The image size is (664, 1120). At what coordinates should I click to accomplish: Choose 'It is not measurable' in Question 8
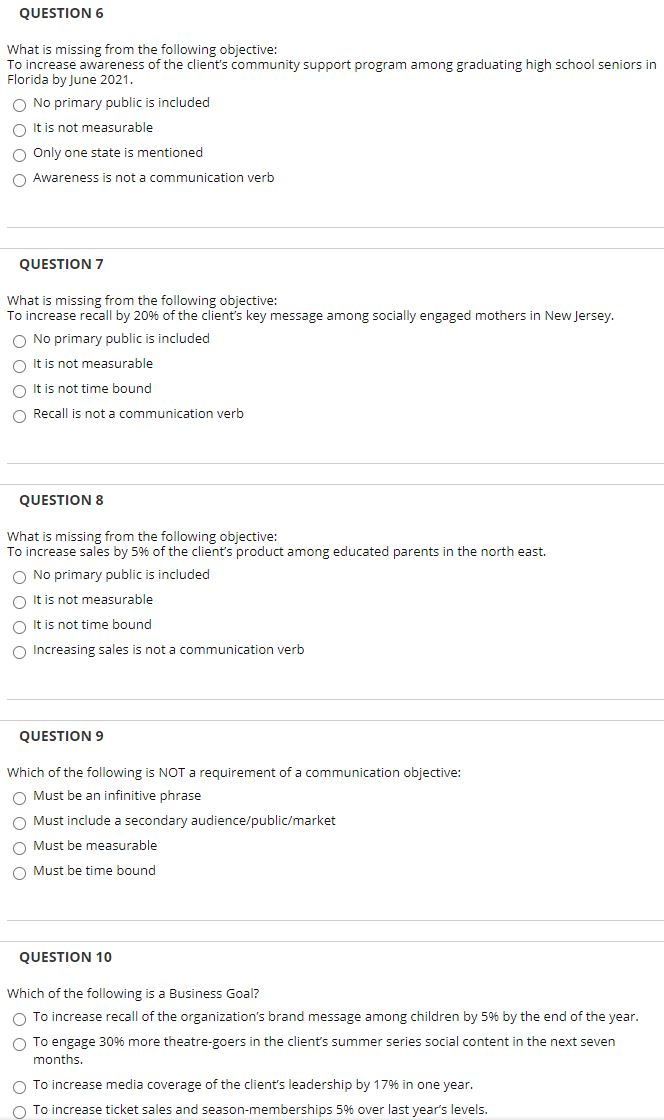click(x=20, y=601)
